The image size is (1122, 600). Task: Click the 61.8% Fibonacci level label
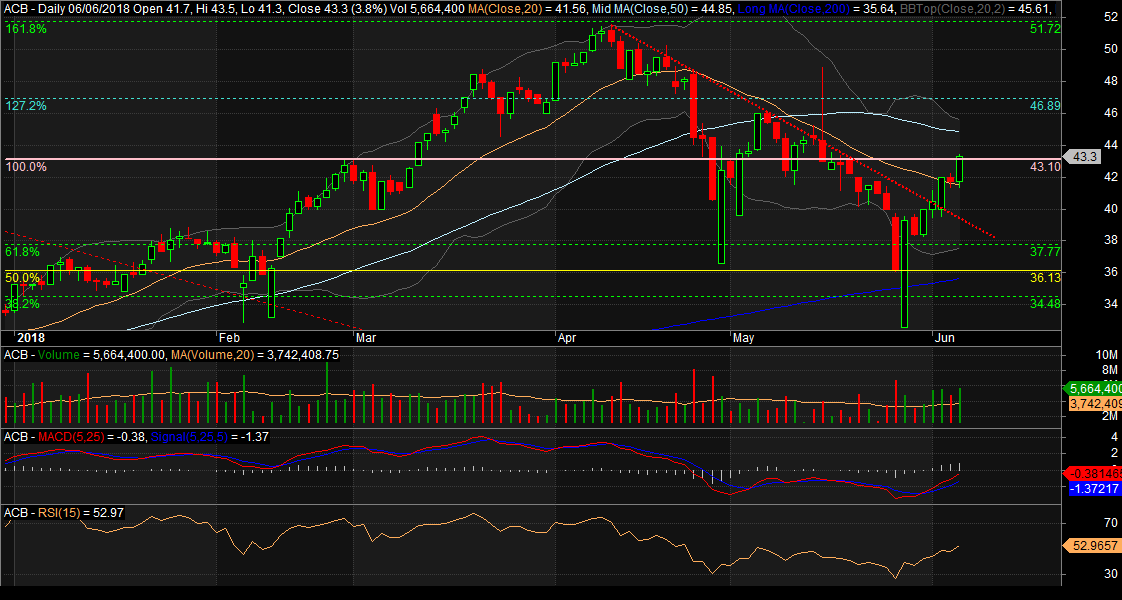(22, 251)
